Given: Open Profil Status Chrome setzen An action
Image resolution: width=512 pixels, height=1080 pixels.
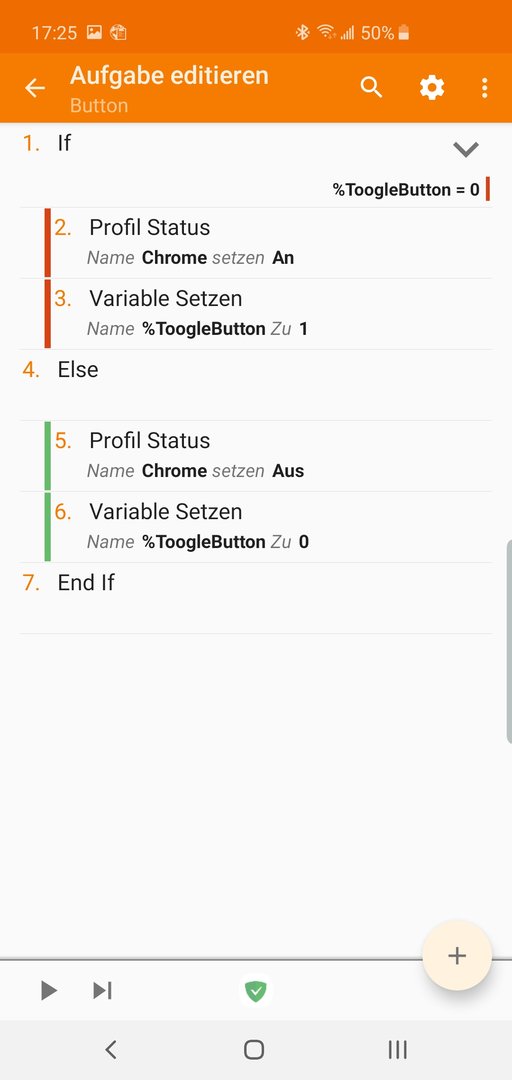Looking at the screenshot, I should [269, 242].
